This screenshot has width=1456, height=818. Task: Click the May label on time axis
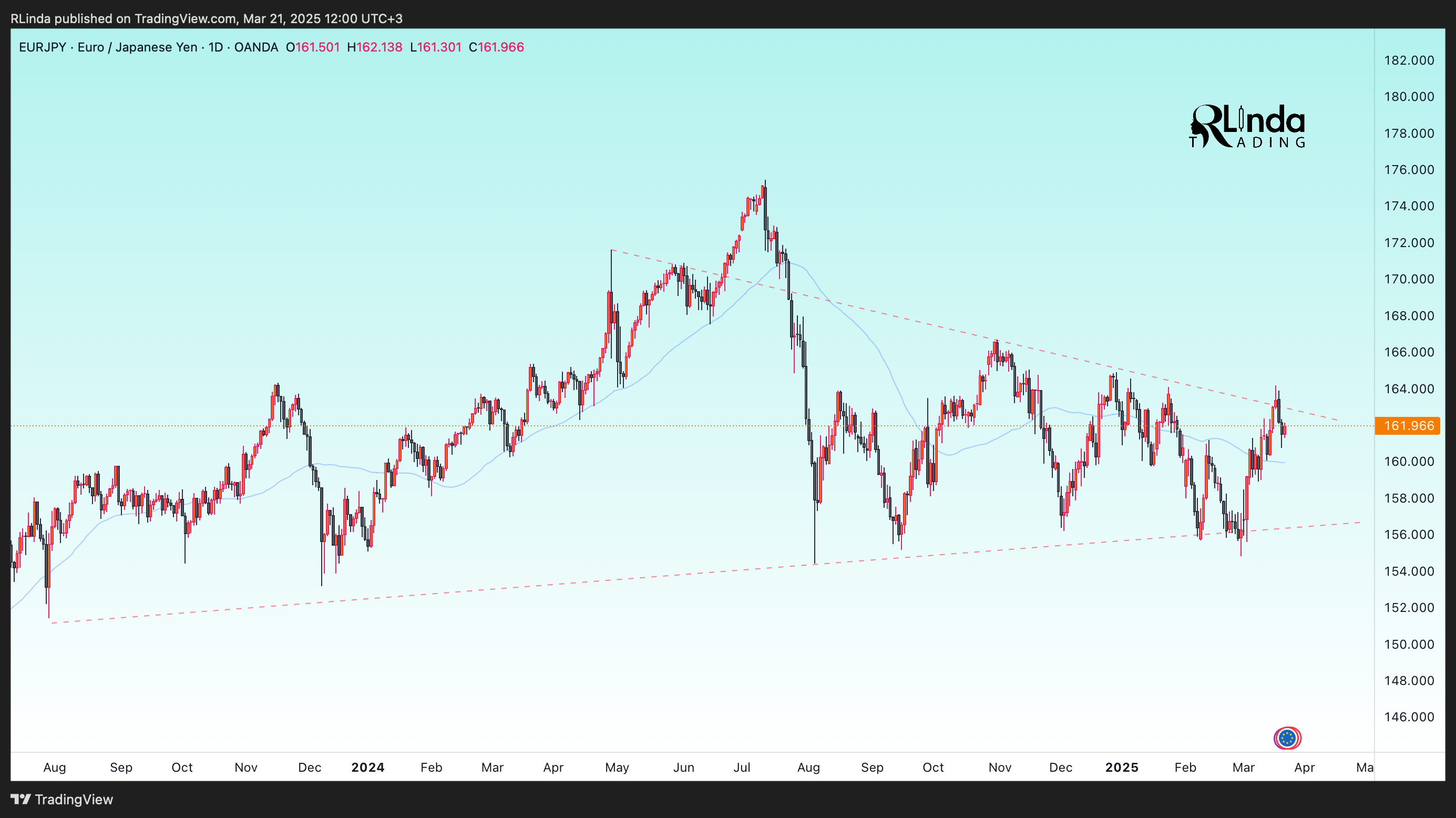tap(617, 767)
